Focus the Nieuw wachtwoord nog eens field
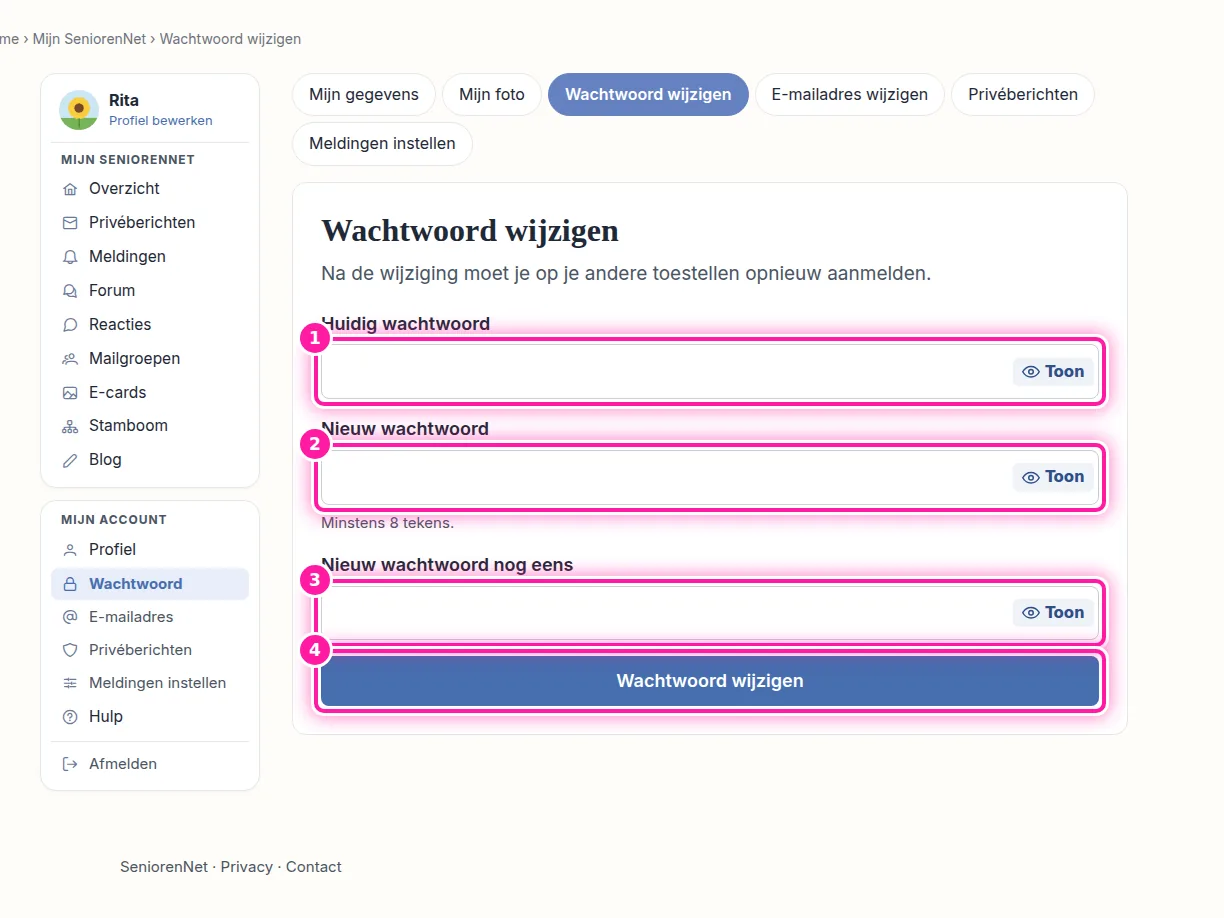 pos(710,613)
